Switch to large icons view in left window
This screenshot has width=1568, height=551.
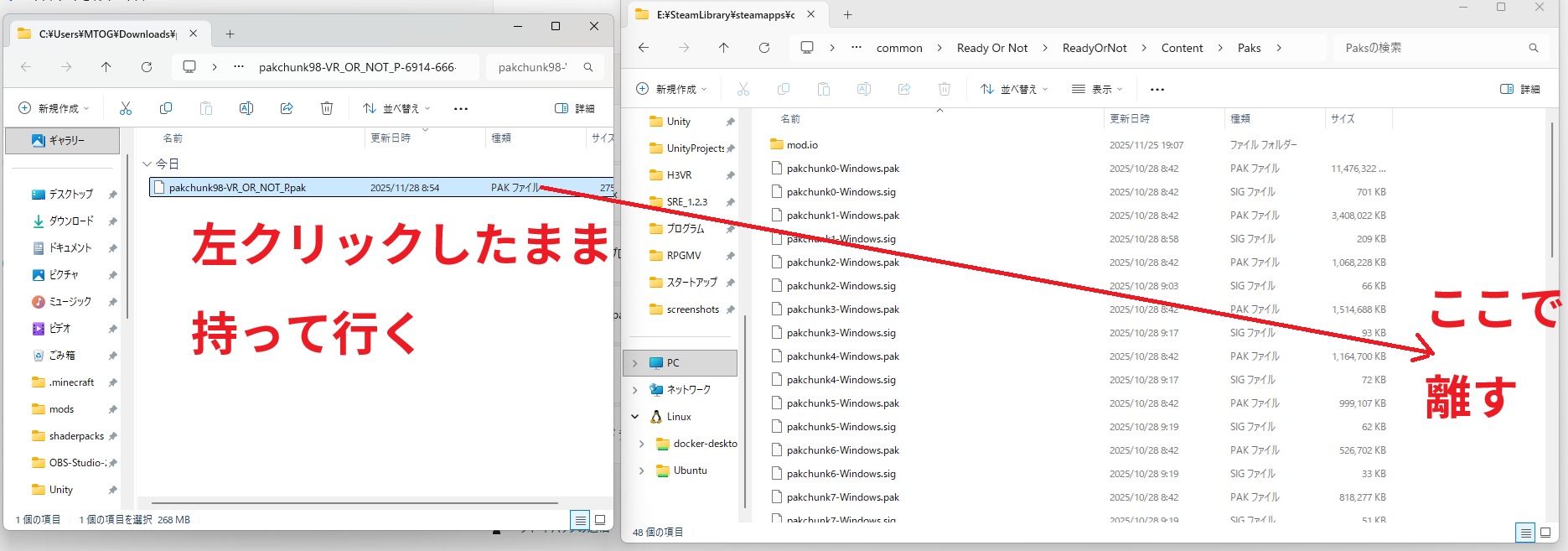click(x=600, y=520)
